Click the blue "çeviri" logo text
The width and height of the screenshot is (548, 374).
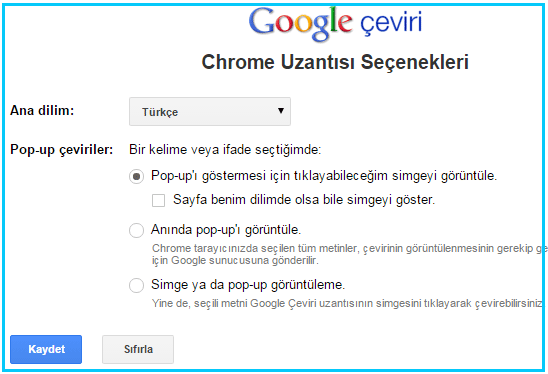[x=391, y=23]
